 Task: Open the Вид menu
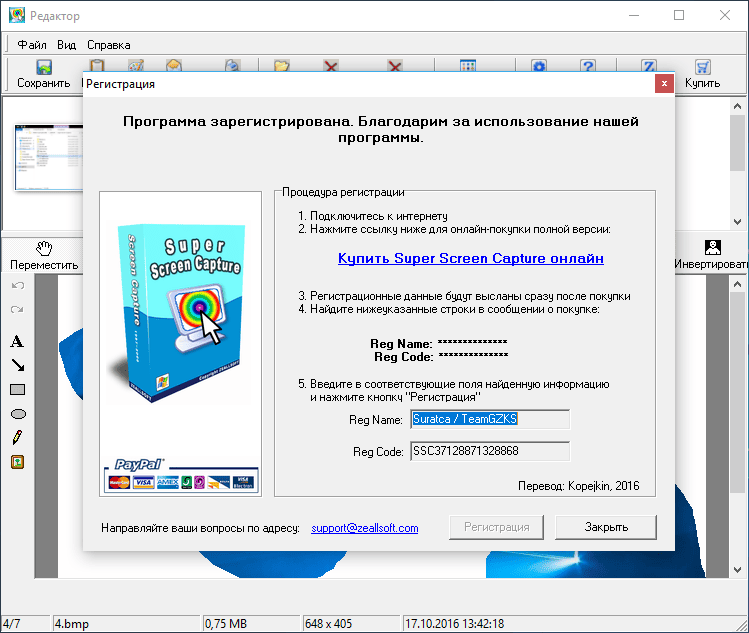66,45
